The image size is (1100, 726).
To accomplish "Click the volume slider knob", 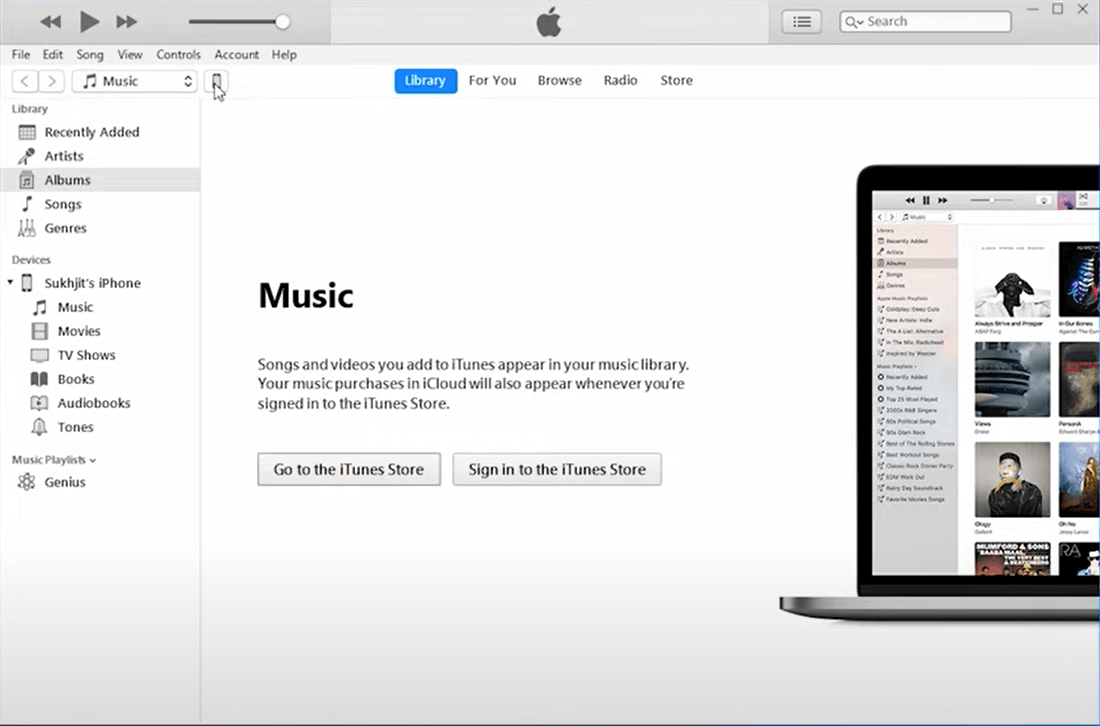I will coord(282,22).
